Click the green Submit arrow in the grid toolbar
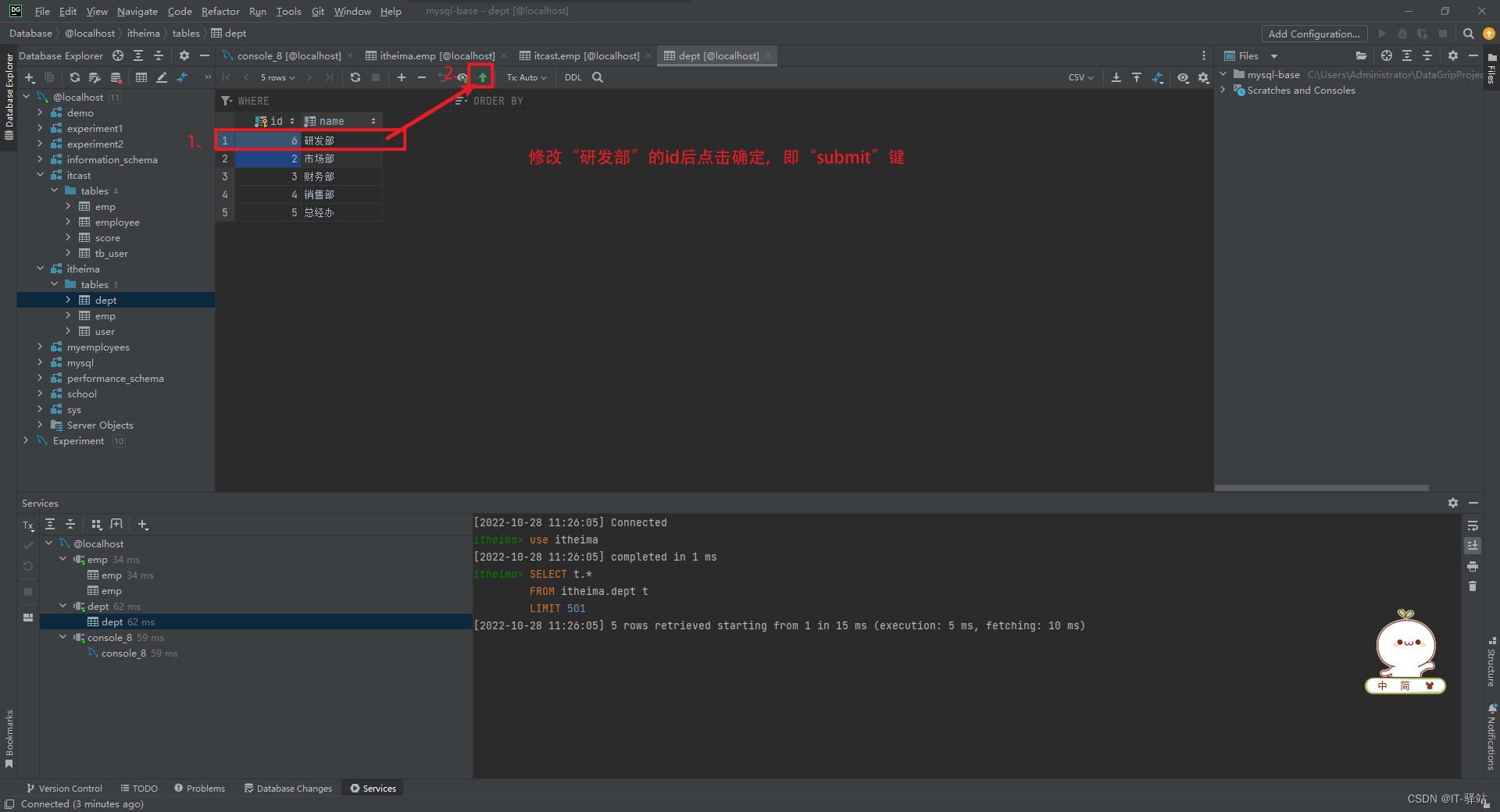 point(483,77)
